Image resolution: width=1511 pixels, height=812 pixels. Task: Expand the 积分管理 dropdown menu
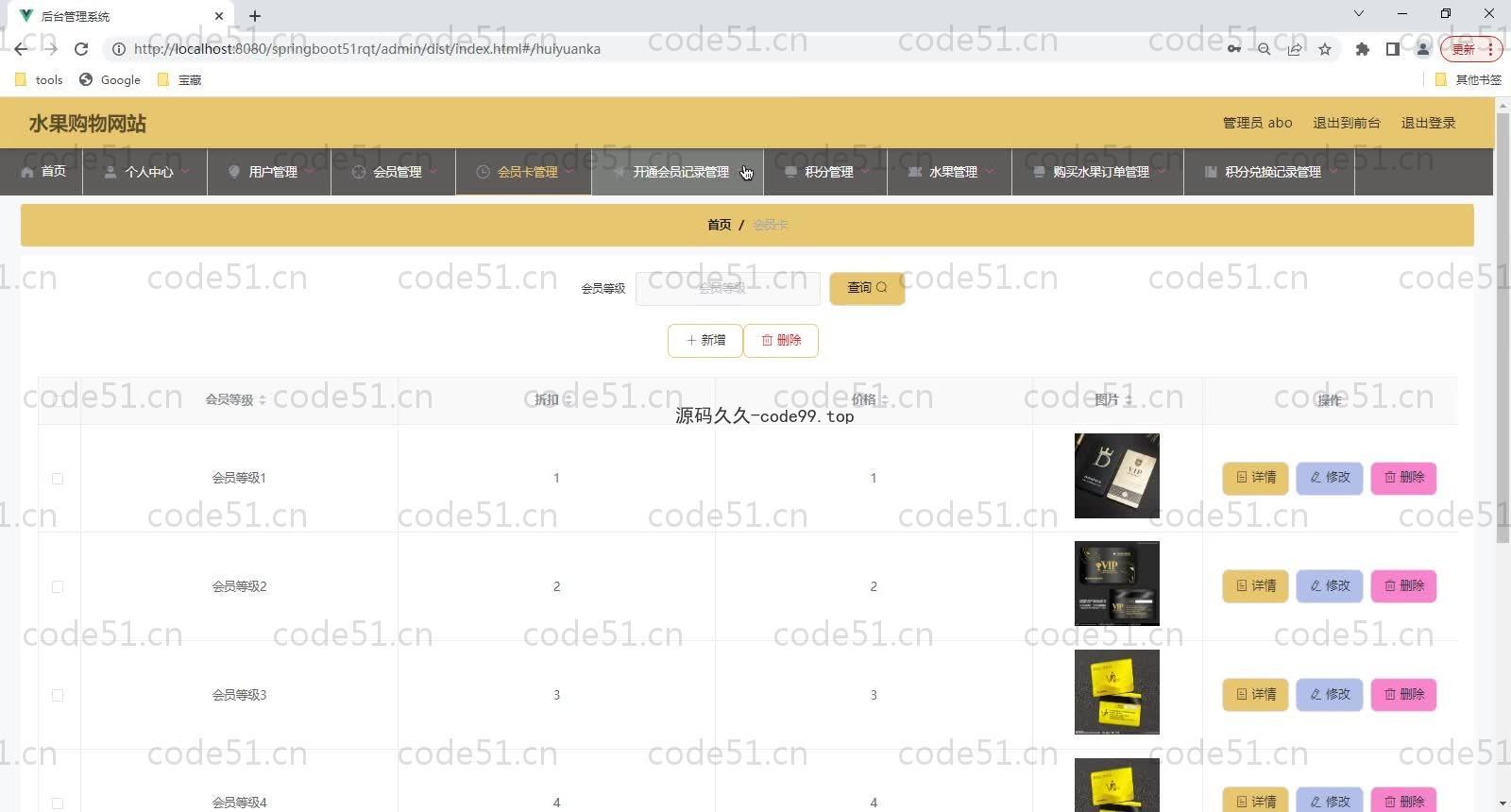click(865, 172)
